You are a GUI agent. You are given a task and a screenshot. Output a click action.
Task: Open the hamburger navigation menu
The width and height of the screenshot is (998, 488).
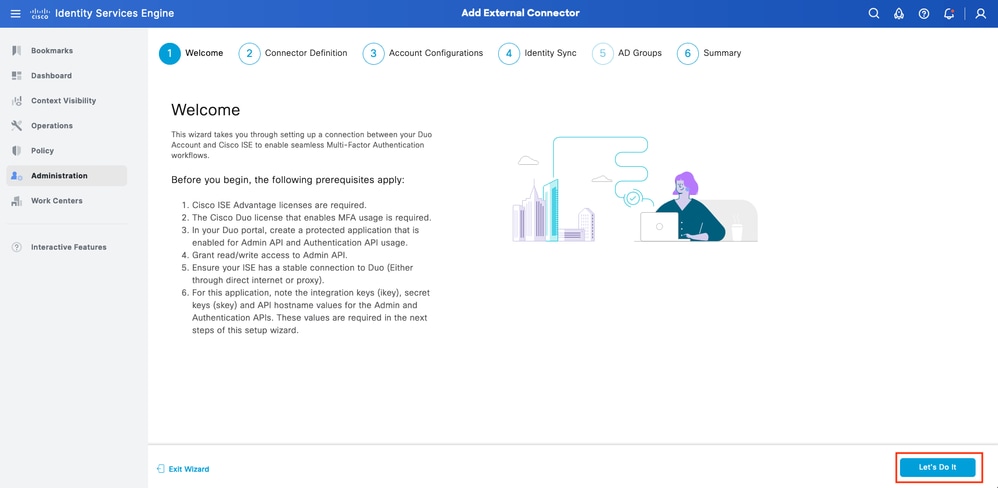(x=16, y=13)
